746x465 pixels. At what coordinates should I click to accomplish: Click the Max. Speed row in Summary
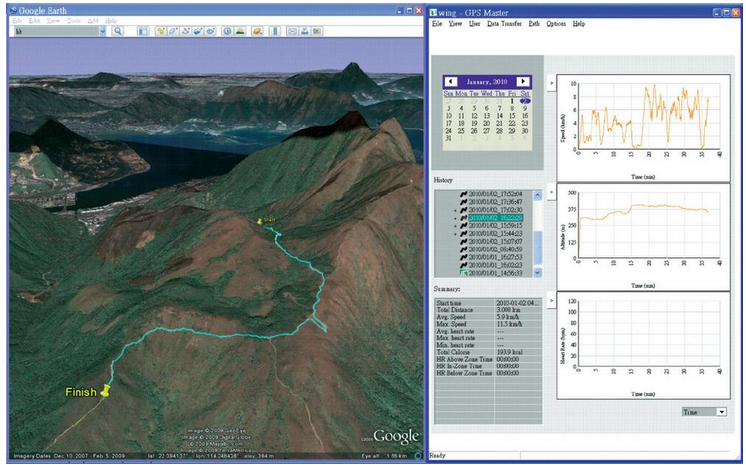pyautogui.click(x=488, y=324)
